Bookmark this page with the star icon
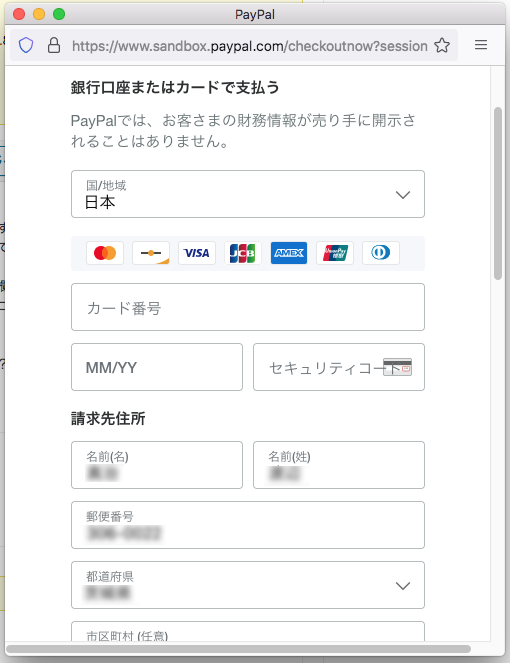 [442, 45]
